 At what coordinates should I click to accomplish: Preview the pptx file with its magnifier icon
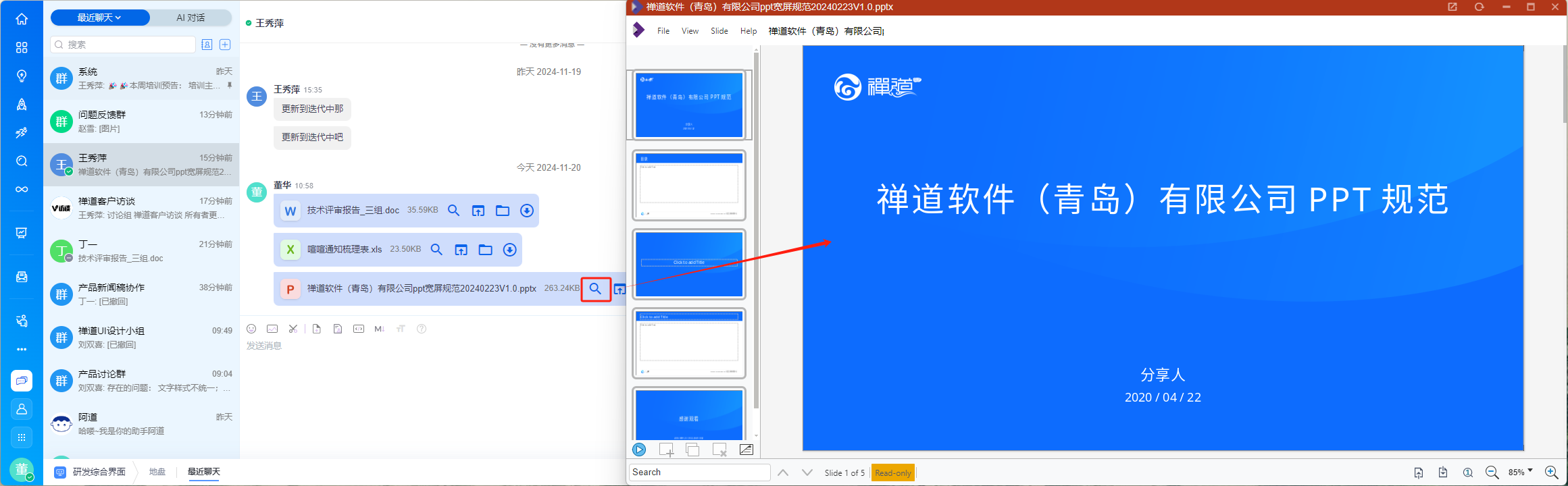pos(595,289)
